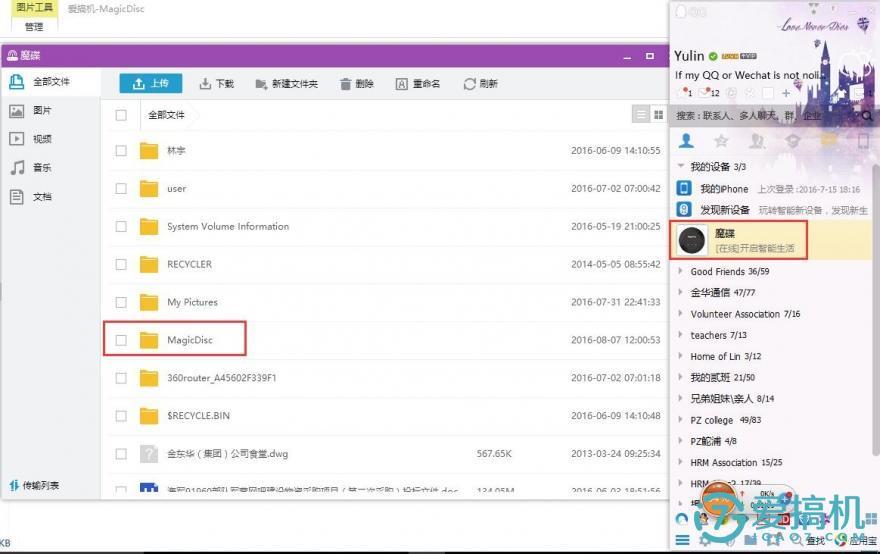Click the Rename (重命名) toolbar button
The width and height of the screenshot is (880, 554).
pyautogui.click(x=418, y=84)
